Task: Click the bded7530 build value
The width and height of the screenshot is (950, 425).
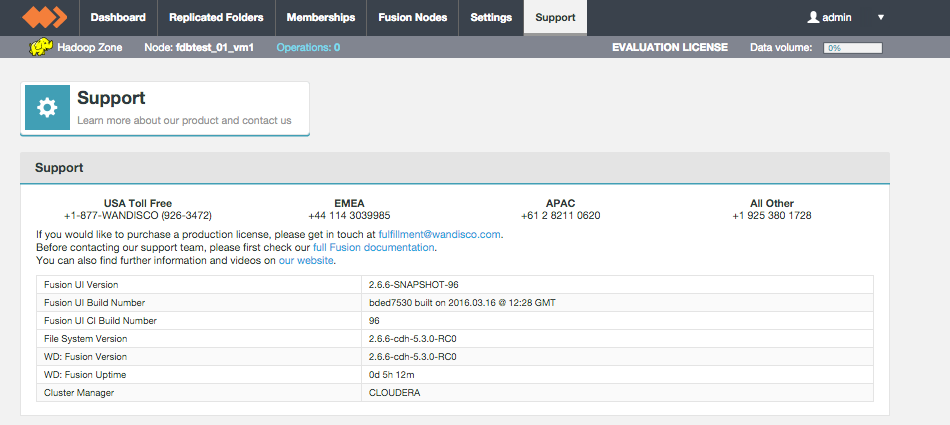Action: 462,303
